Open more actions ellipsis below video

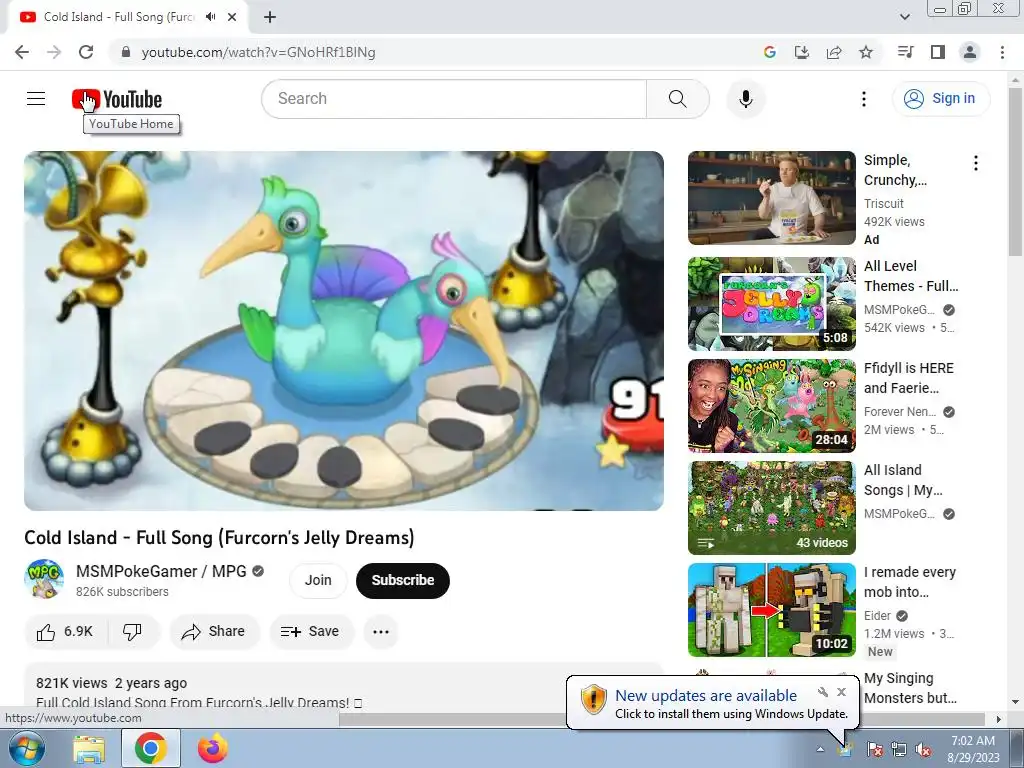381,632
